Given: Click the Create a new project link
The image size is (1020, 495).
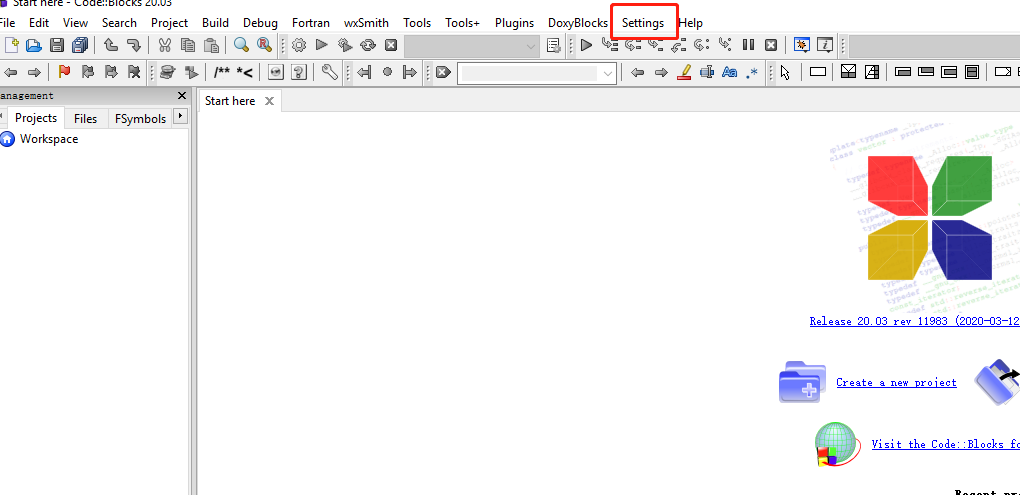Looking at the screenshot, I should (896, 382).
